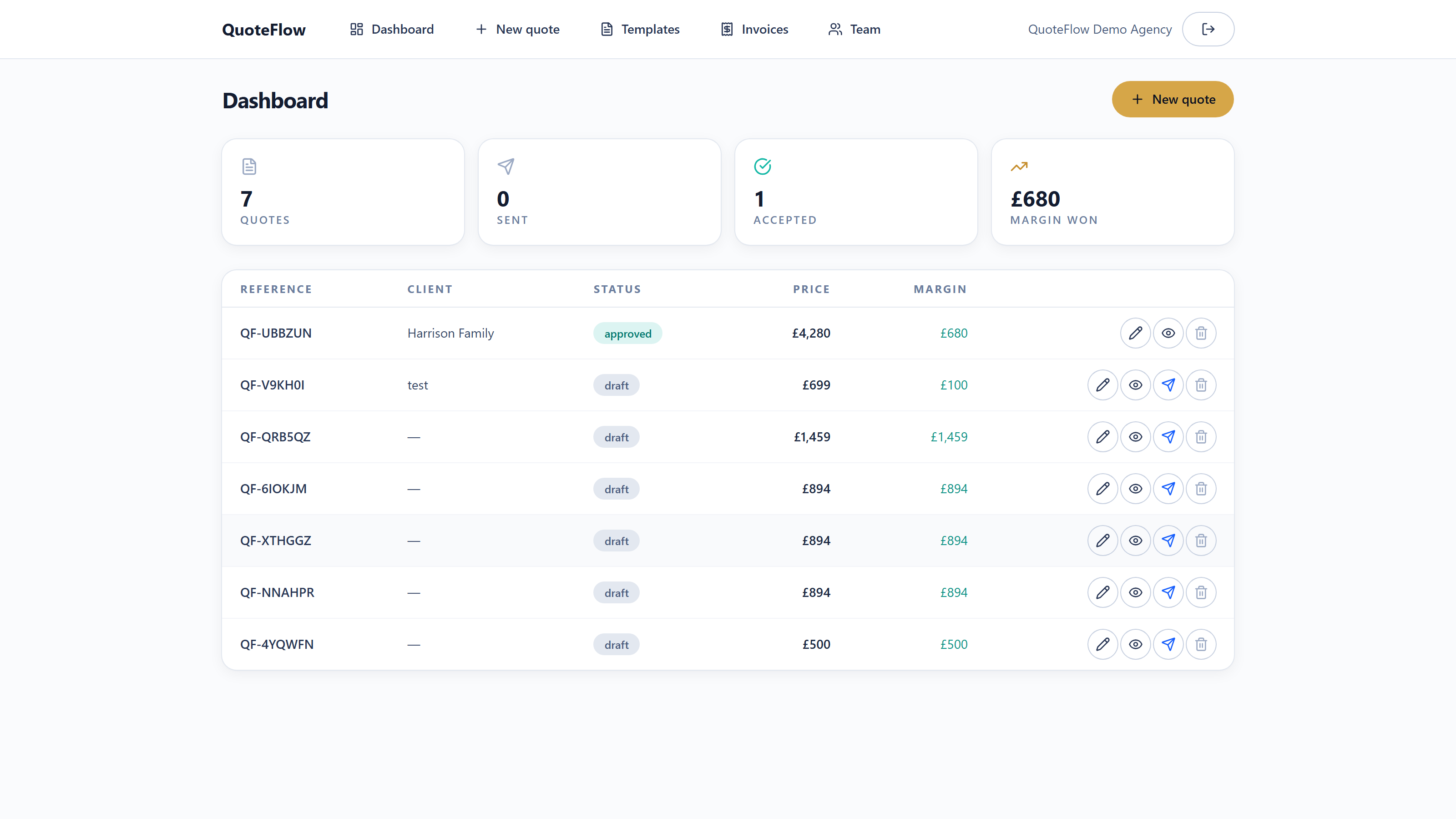Click STATUS column header
This screenshot has height=819, width=1456.
[617, 289]
